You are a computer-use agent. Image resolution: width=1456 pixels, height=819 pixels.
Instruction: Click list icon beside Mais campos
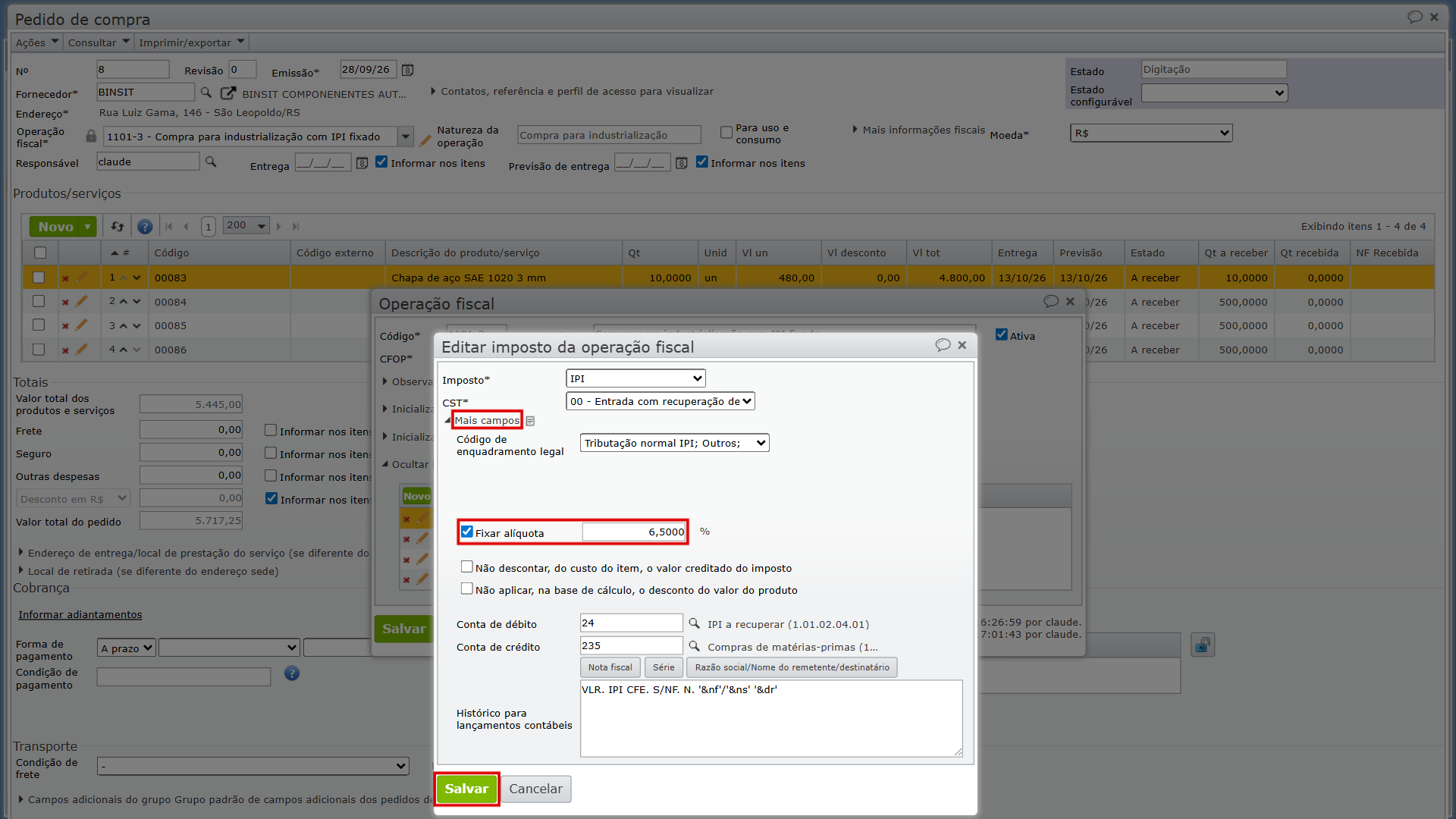point(530,421)
